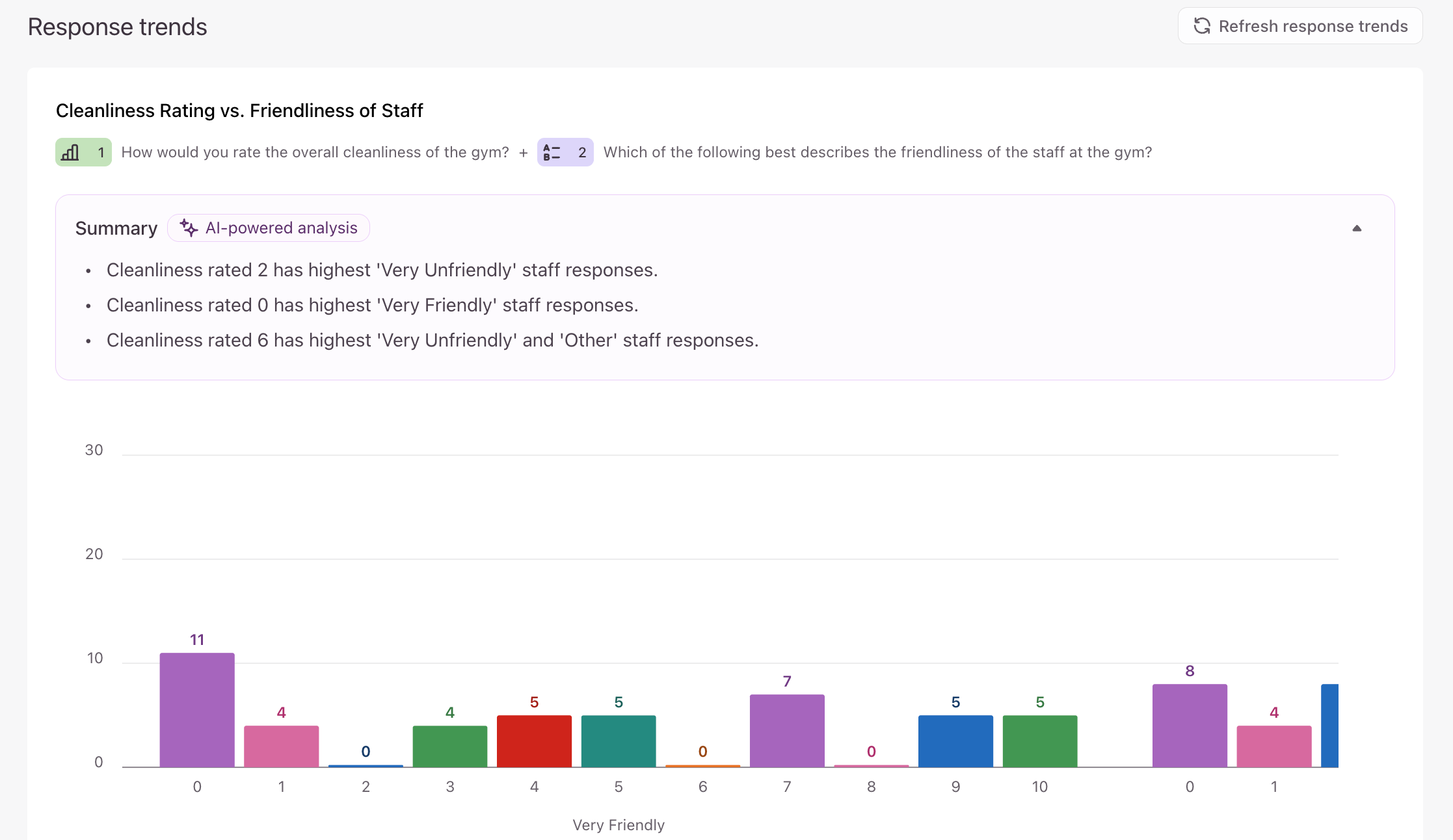The width and height of the screenshot is (1453, 840).
Task: Click the cleanliness question text
Action: point(315,152)
